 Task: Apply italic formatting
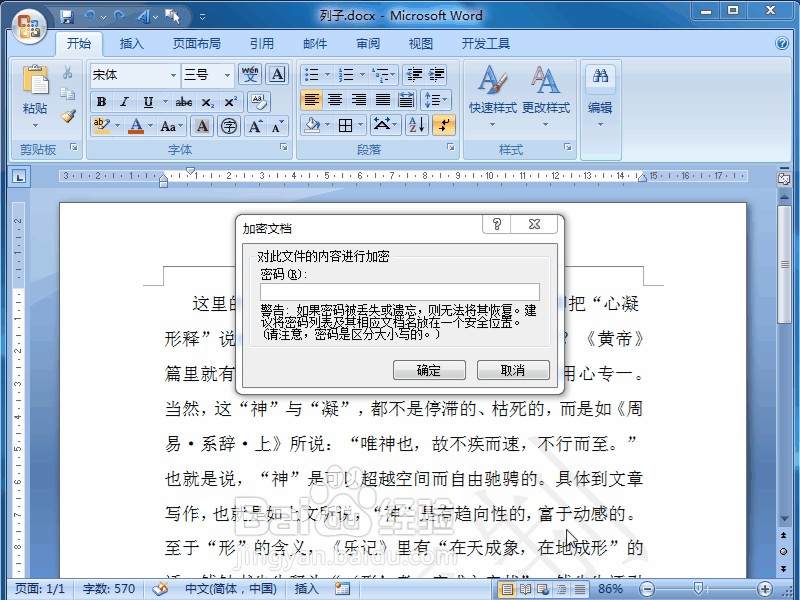pos(125,101)
